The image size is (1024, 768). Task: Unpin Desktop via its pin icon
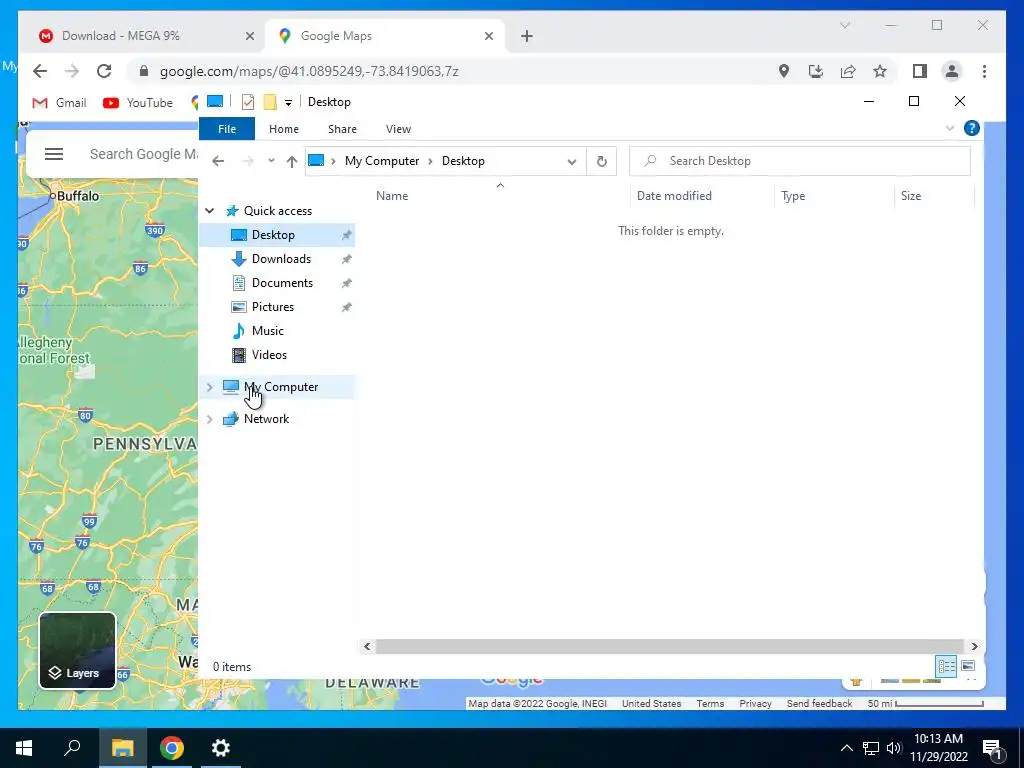tap(346, 235)
